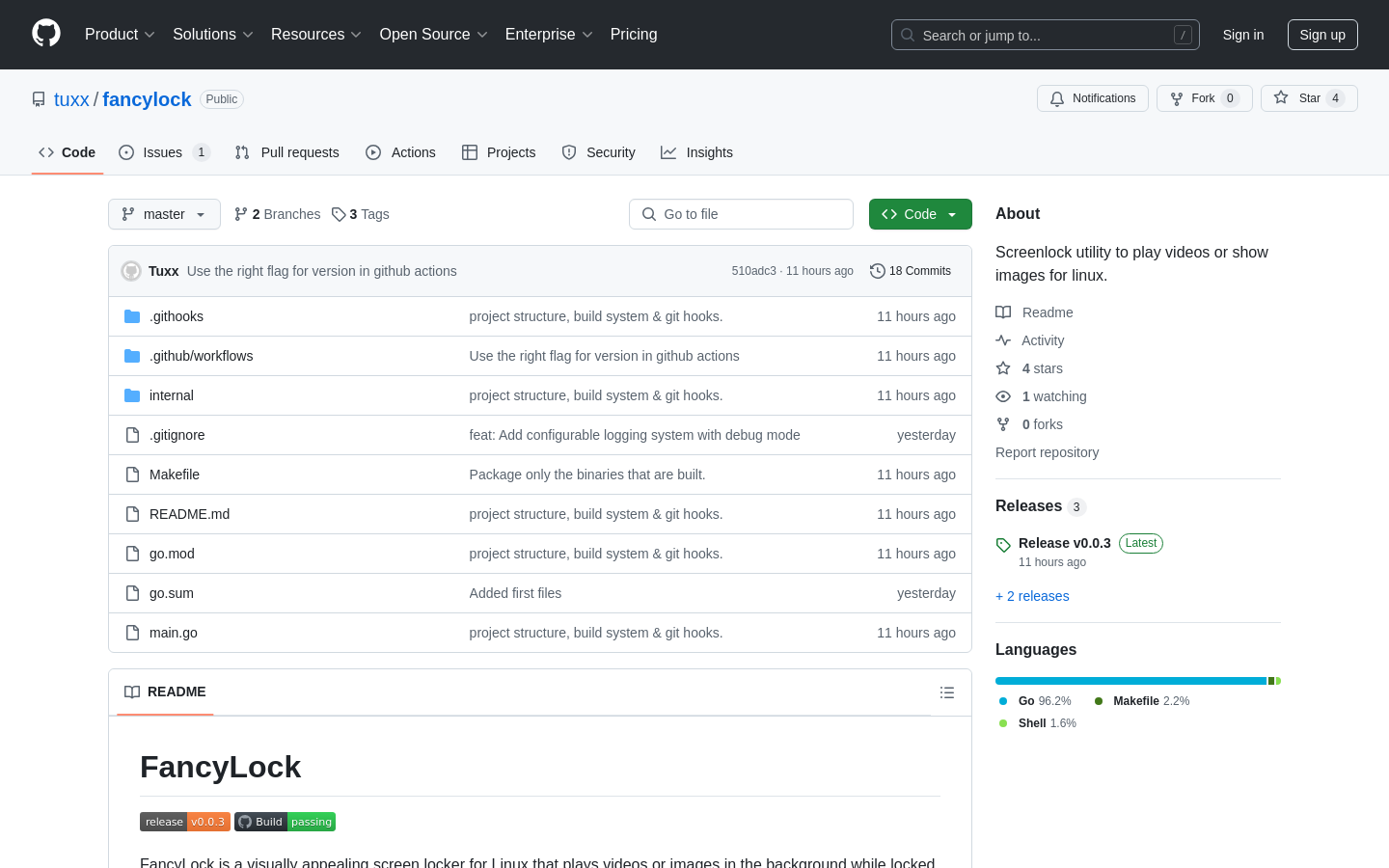
Task: Click the Makefile file icon
Action: 132,475
